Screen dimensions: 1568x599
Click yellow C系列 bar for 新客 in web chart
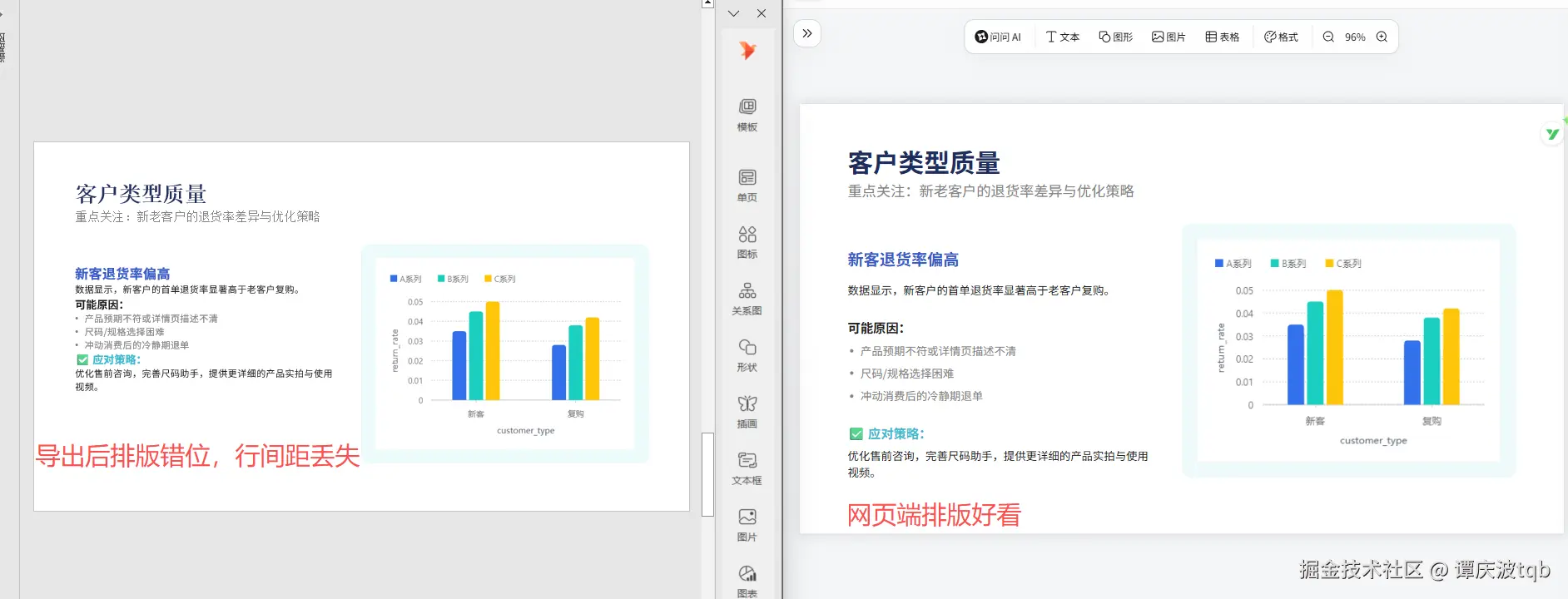tap(1335, 347)
